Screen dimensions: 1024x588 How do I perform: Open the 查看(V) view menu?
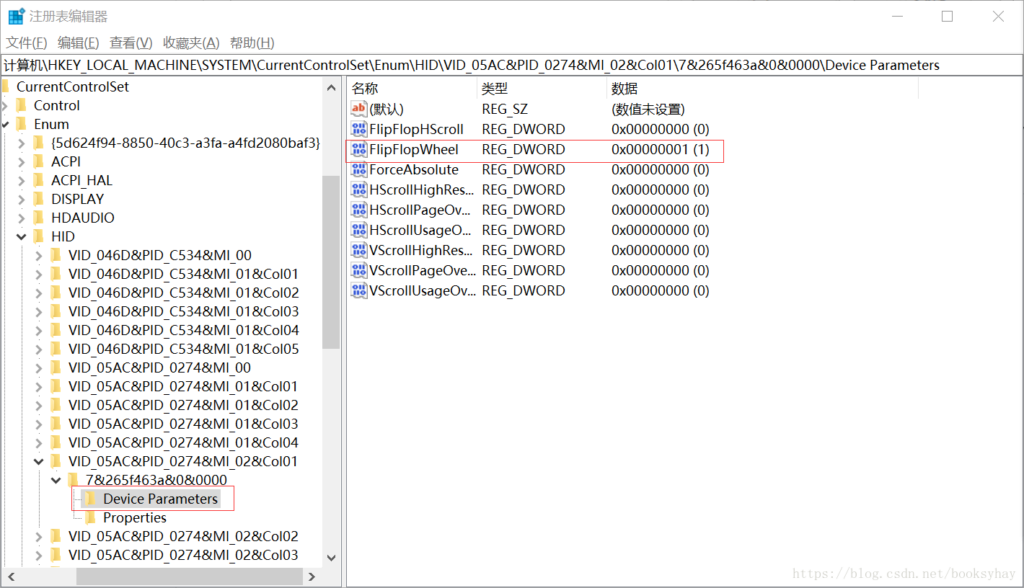pyautogui.click(x=130, y=43)
